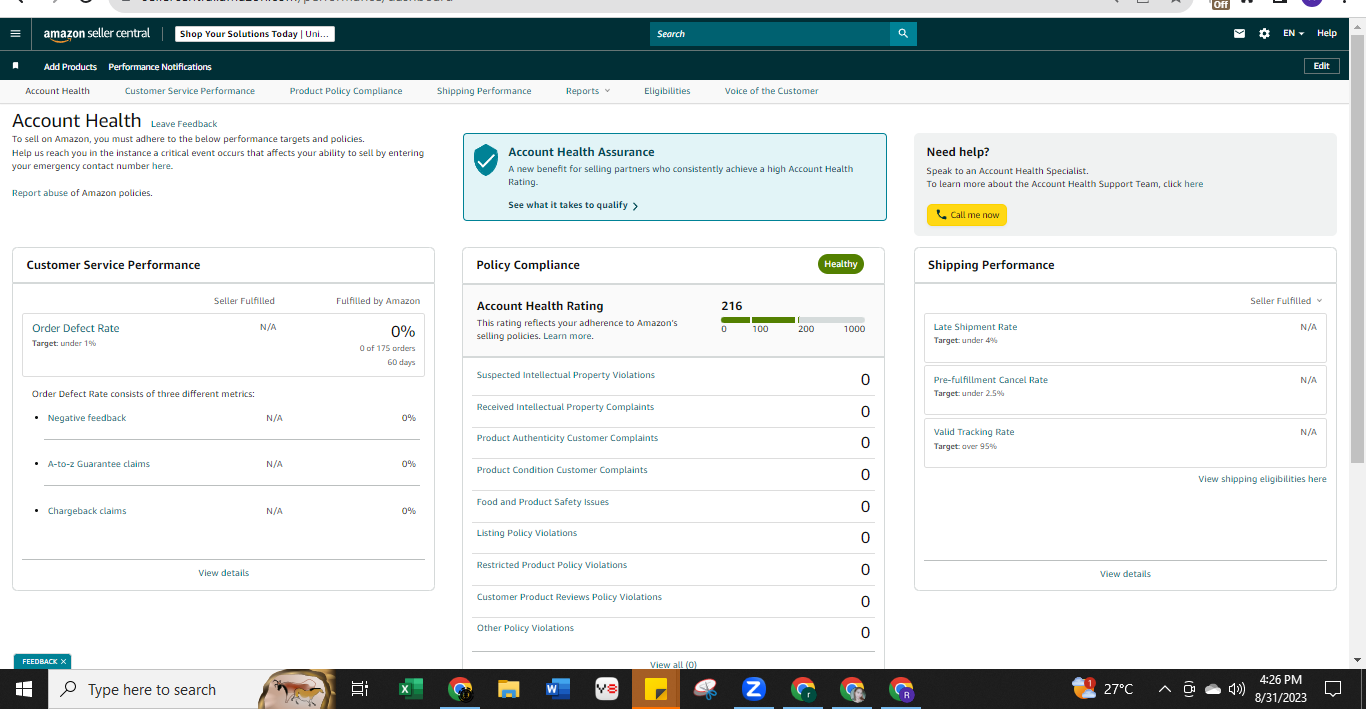Launch Excel from the taskbar
Image resolution: width=1366 pixels, height=709 pixels.
(410, 689)
